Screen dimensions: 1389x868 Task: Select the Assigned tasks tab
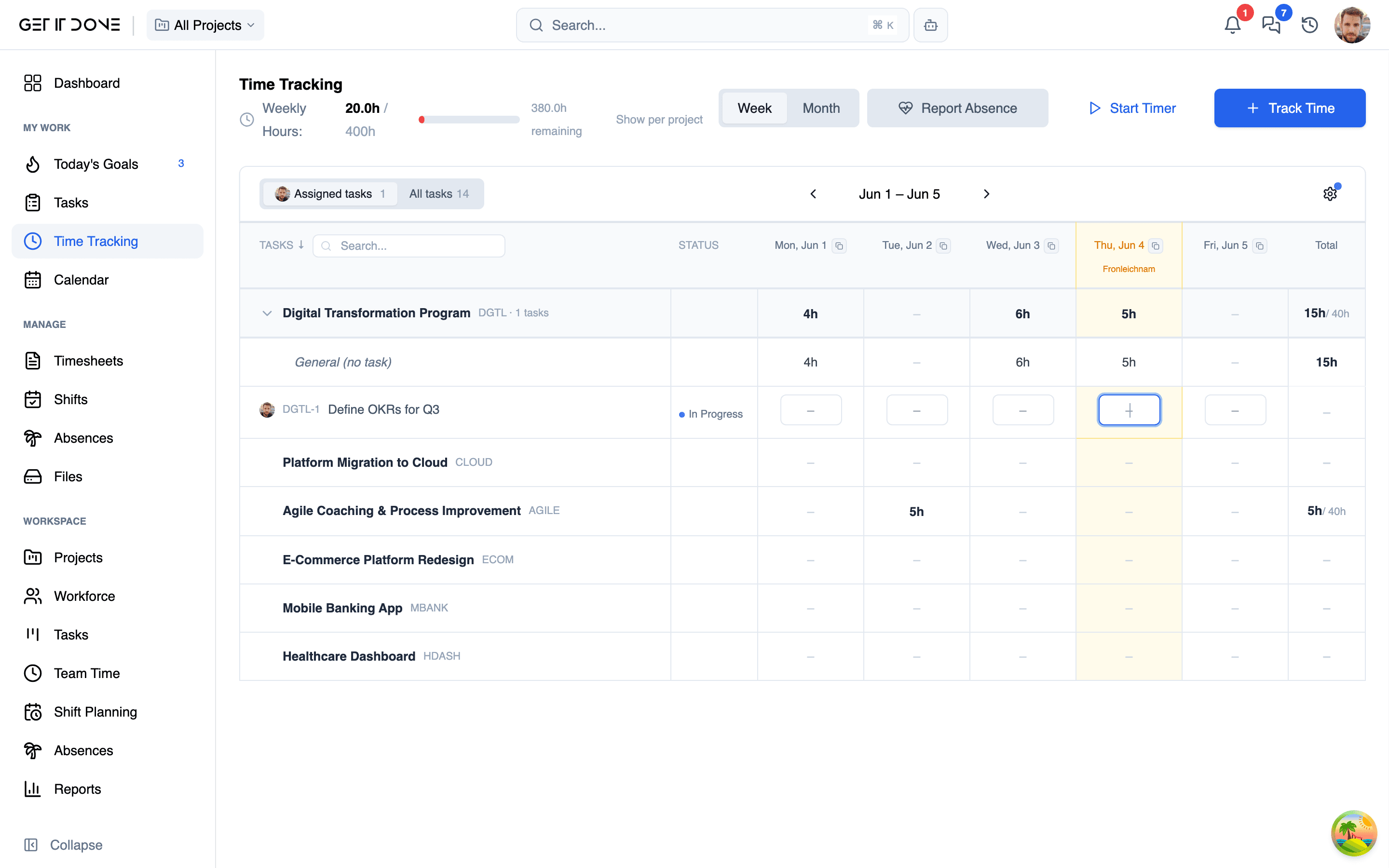click(330, 194)
